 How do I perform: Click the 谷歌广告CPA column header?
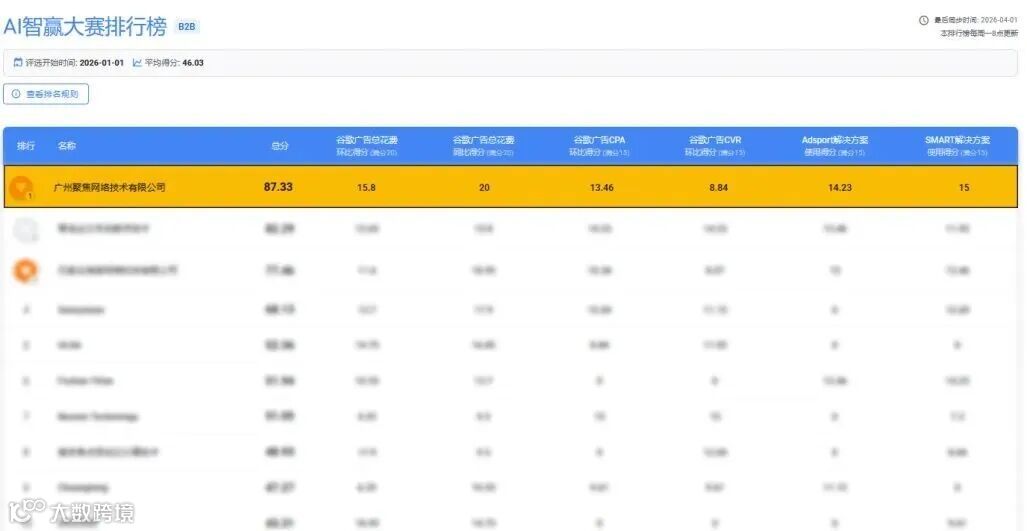tap(599, 145)
